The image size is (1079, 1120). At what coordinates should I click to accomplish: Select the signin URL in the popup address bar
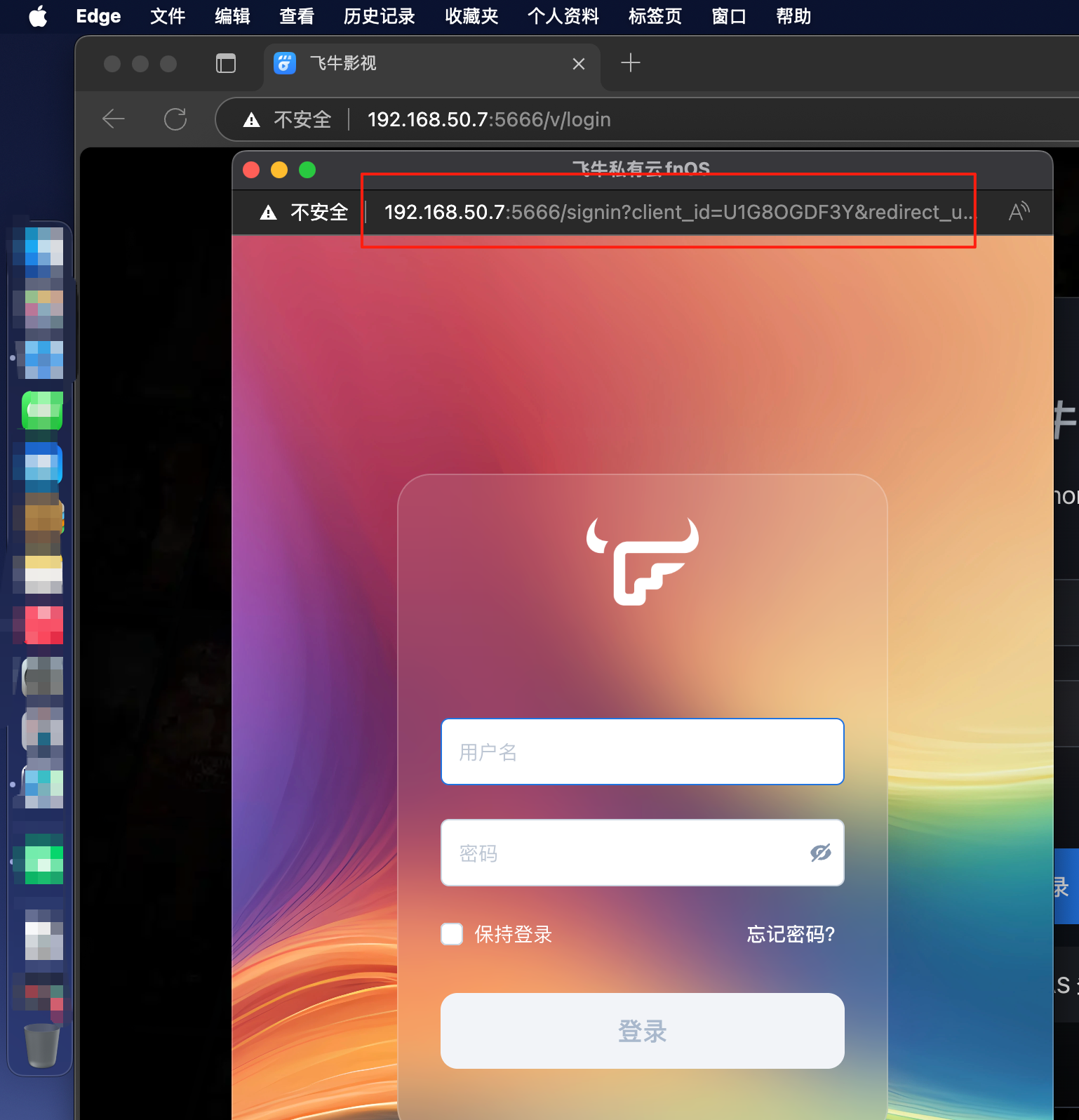[x=680, y=212]
